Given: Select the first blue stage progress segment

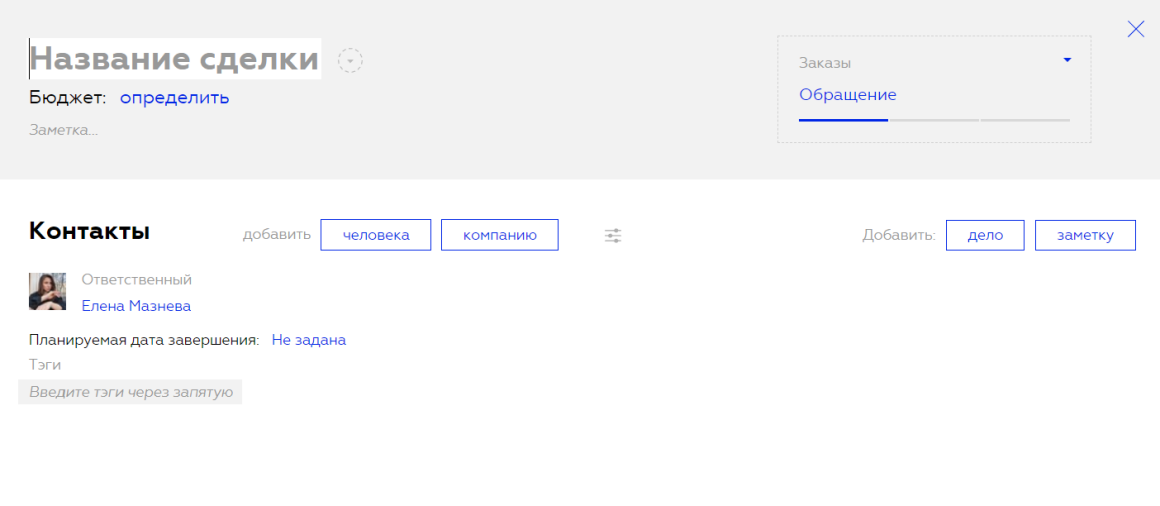Looking at the screenshot, I should pyautogui.click(x=843, y=120).
